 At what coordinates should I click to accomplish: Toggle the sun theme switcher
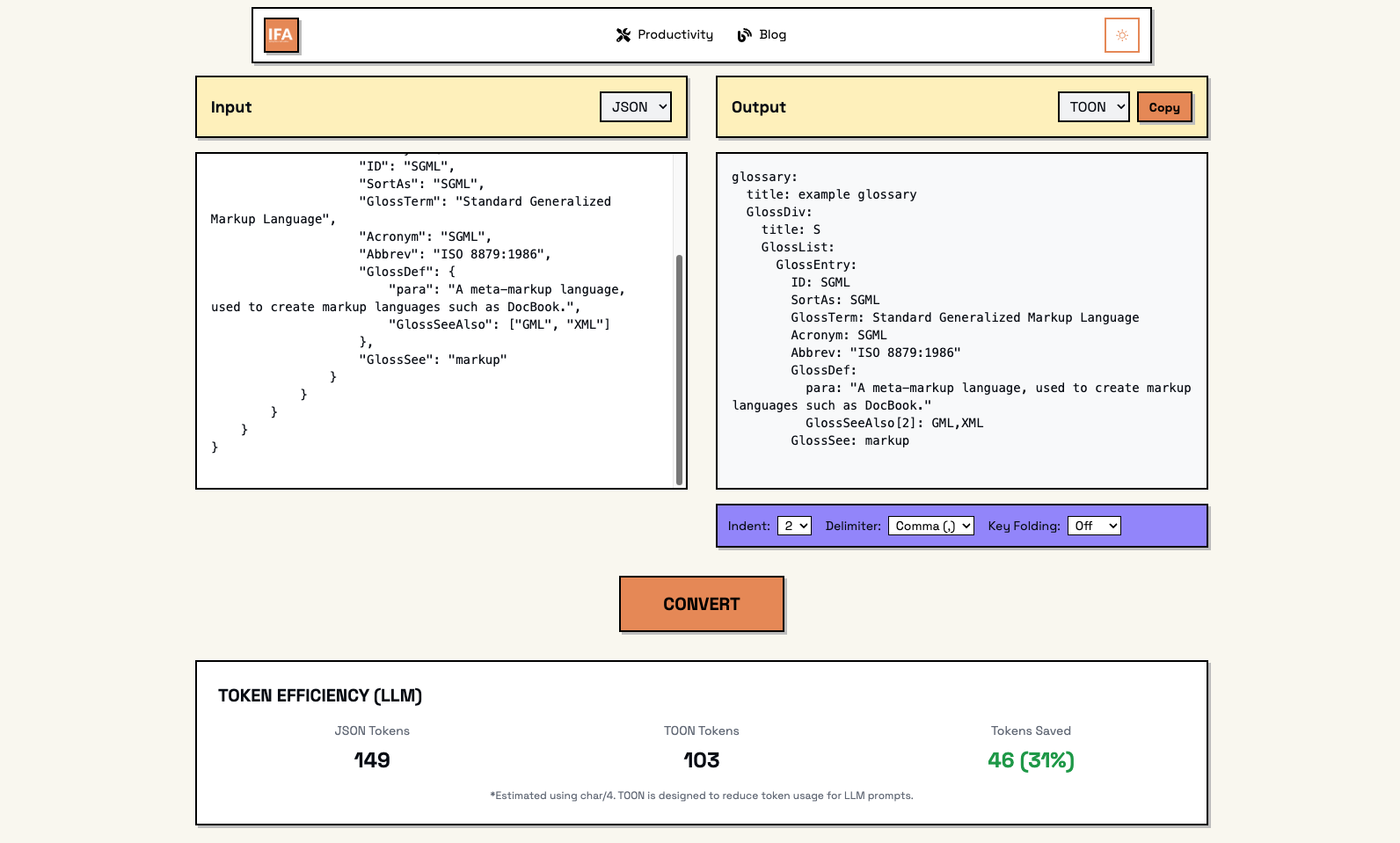pyautogui.click(x=1122, y=35)
